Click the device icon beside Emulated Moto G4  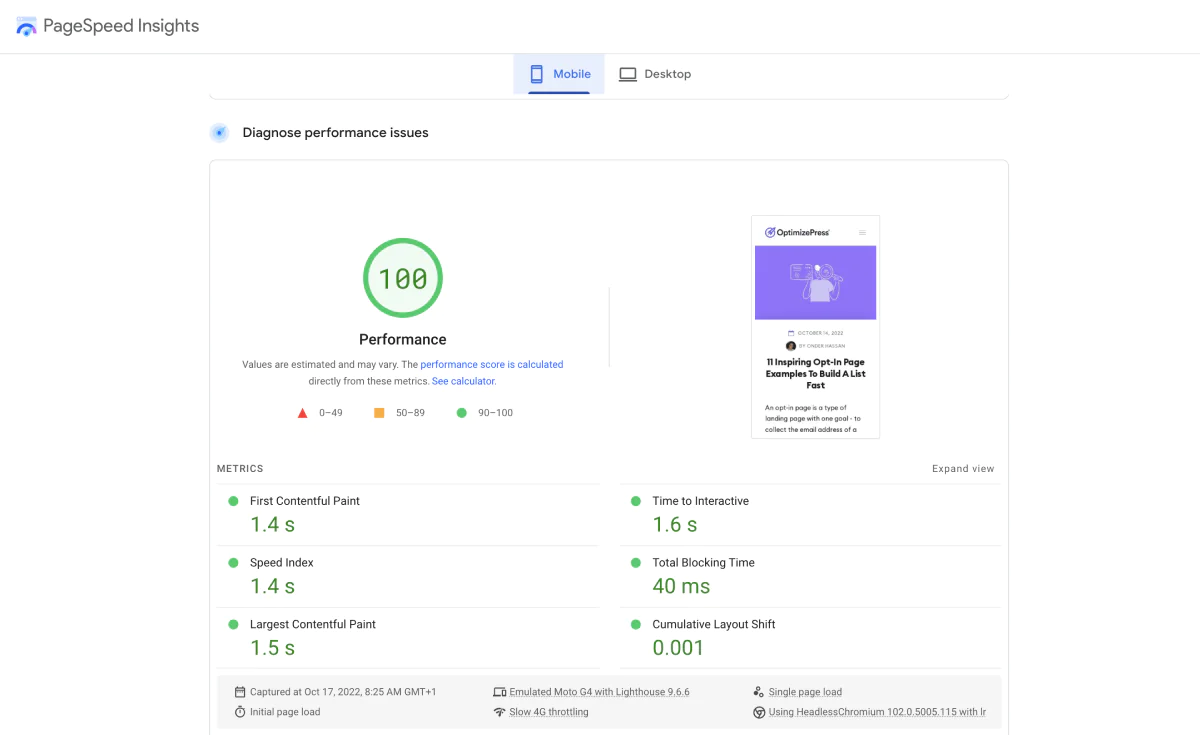(500, 692)
